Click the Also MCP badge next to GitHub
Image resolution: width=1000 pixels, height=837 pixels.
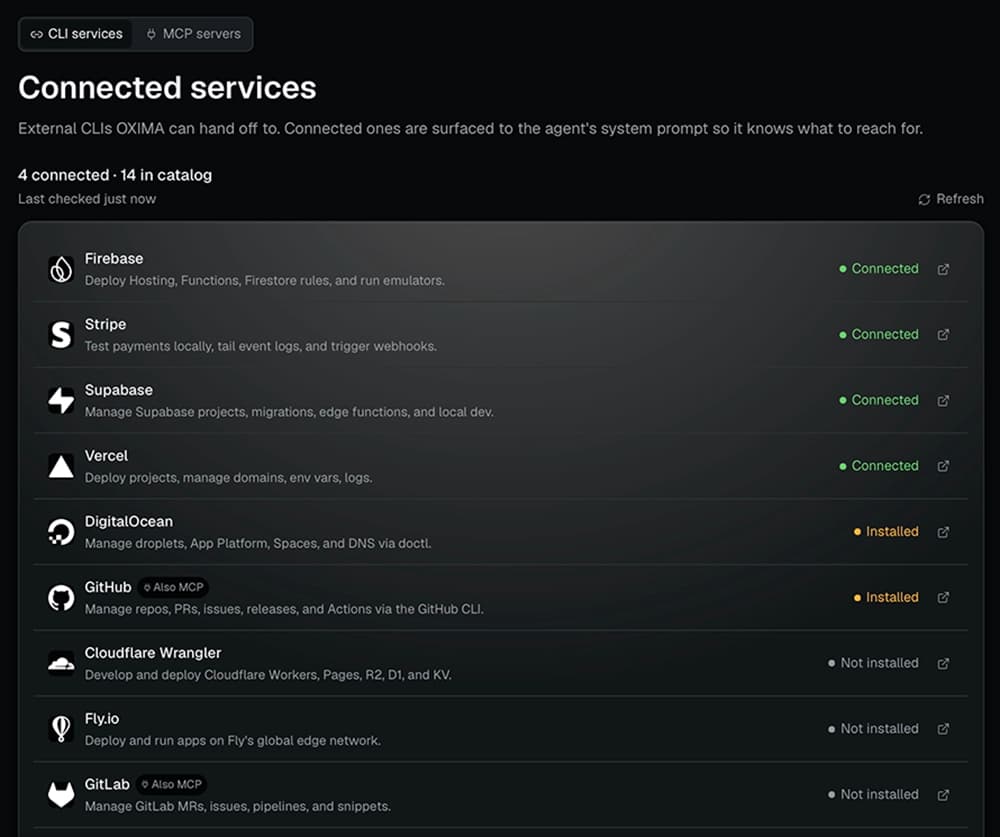tap(173, 588)
